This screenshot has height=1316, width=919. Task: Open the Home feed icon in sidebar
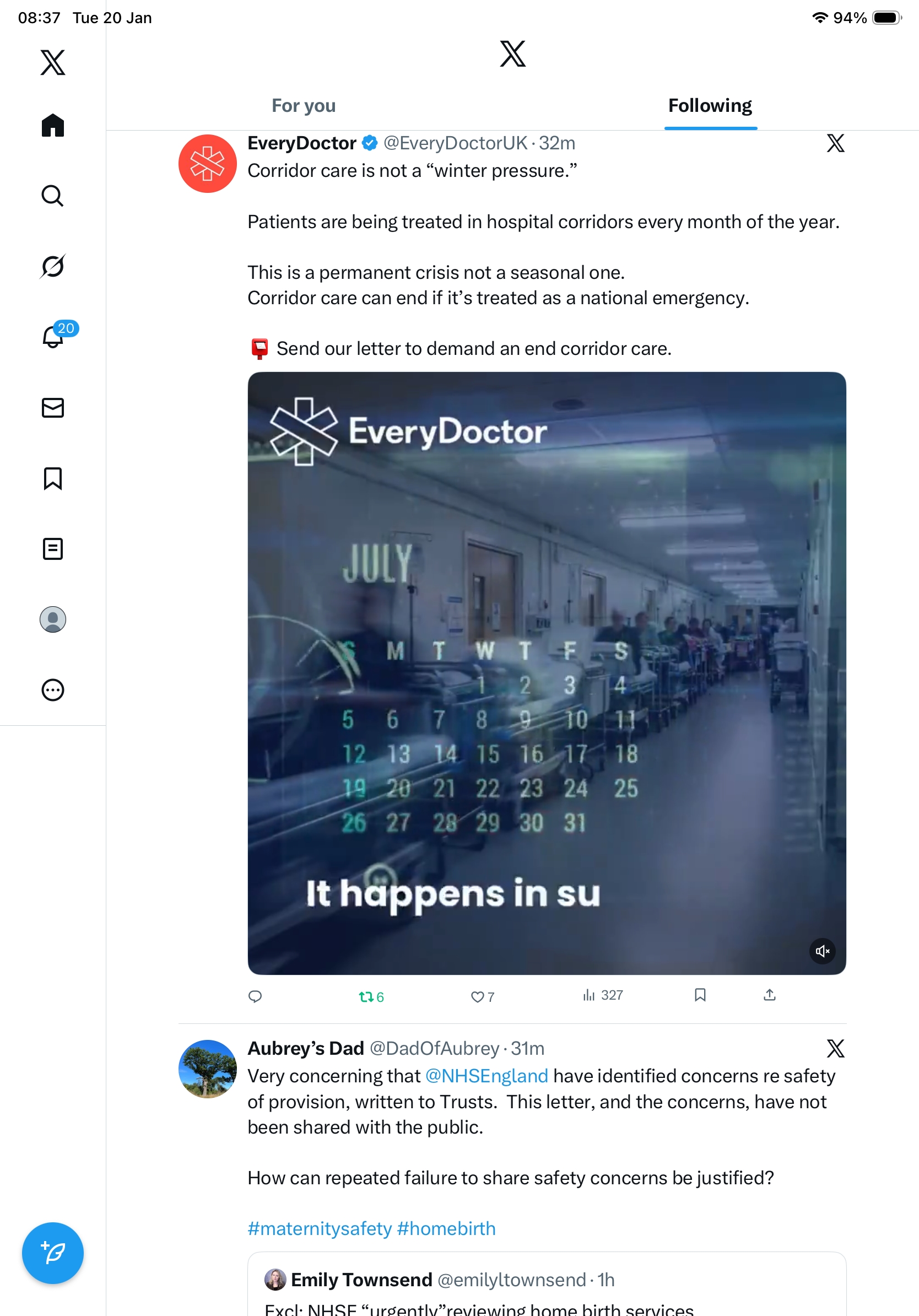[x=53, y=125]
